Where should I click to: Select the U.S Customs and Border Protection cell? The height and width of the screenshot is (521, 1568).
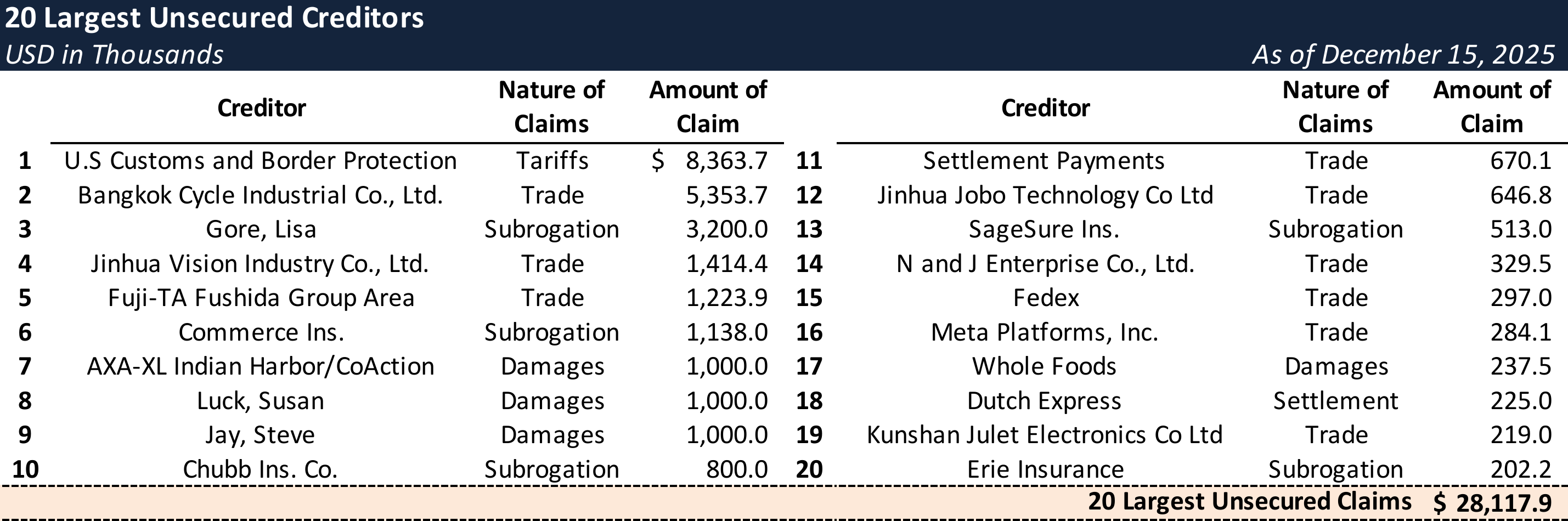click(261, 161)
